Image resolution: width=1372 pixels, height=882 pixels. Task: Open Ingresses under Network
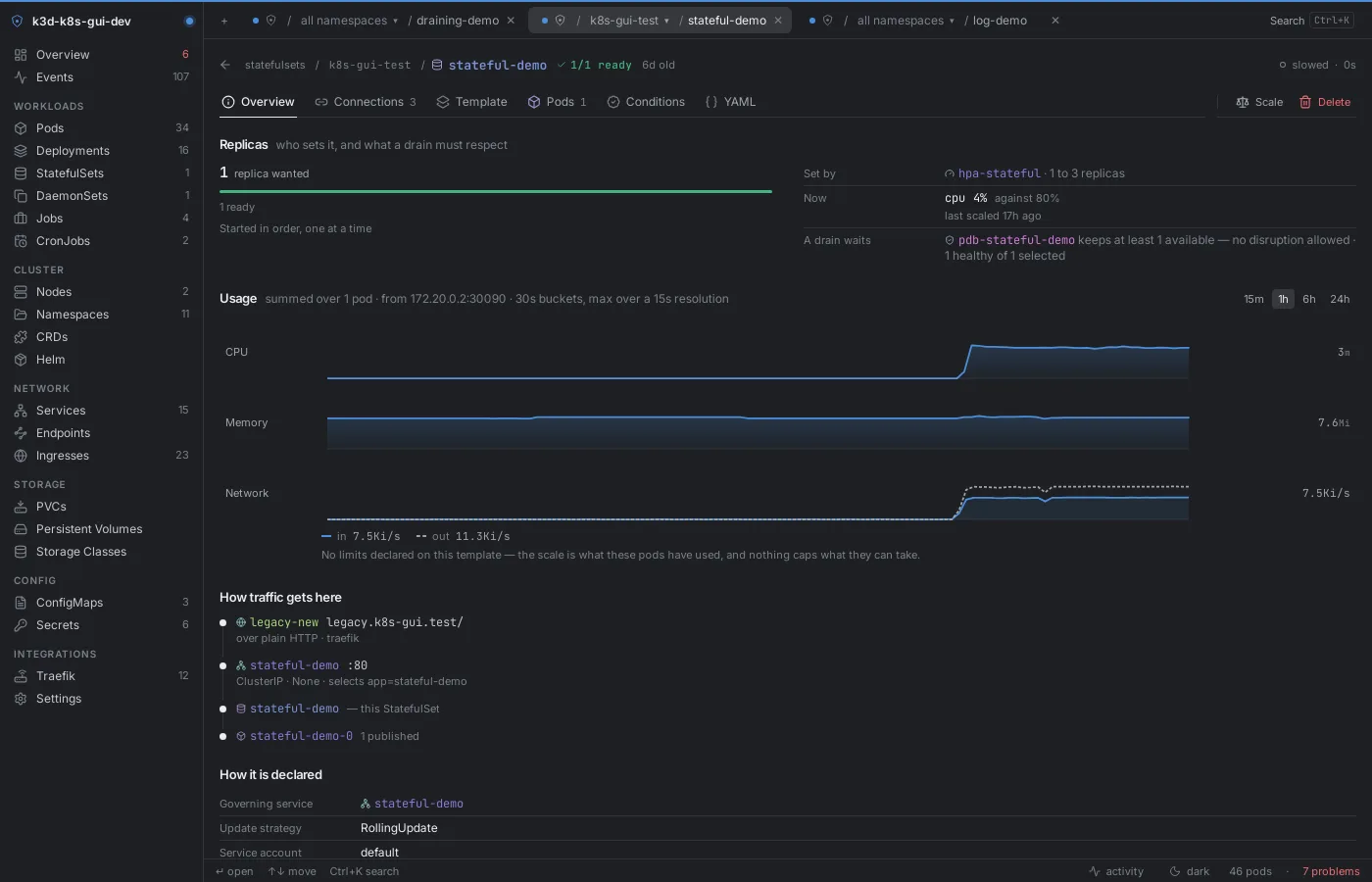pyautogui.click(x=101, y=456)
